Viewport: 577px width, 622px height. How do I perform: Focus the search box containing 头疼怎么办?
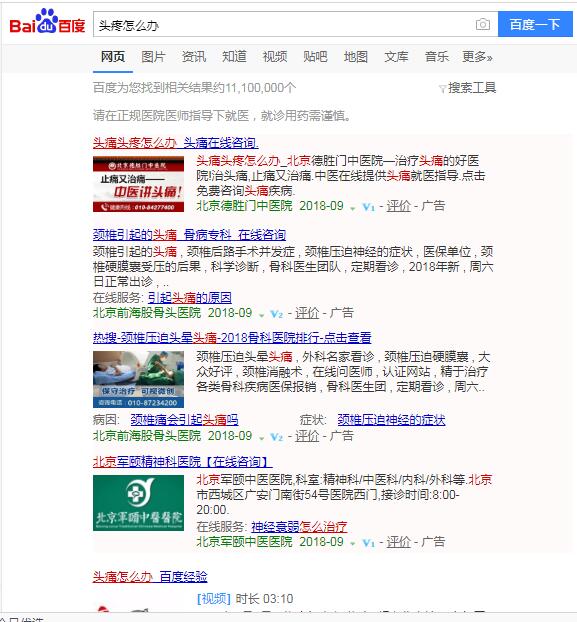295,25
